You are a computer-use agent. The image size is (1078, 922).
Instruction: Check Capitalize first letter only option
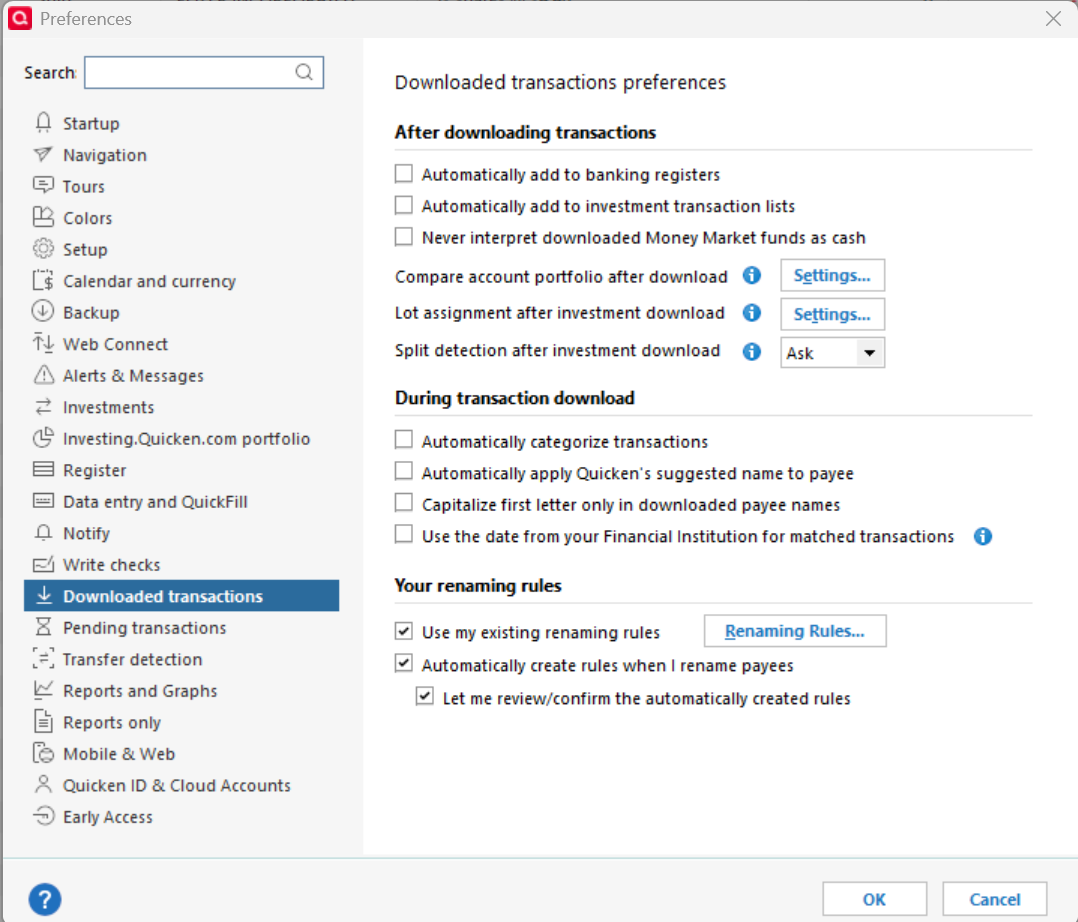[404, 503]
